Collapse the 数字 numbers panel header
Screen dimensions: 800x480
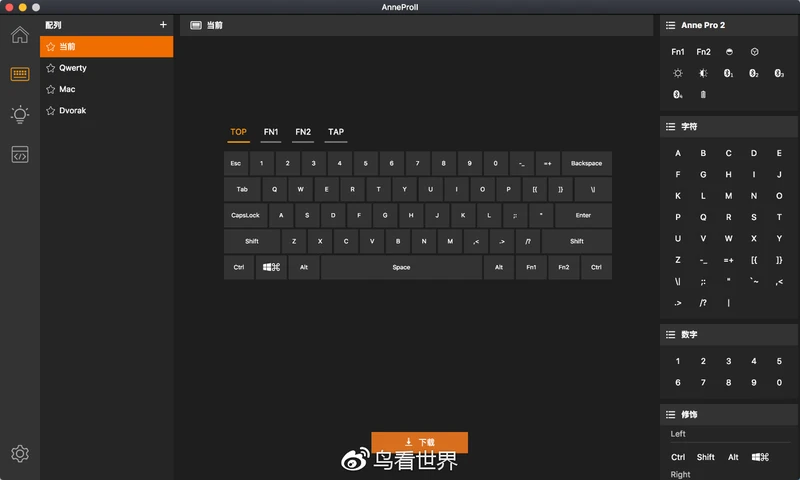coord(730,335)
